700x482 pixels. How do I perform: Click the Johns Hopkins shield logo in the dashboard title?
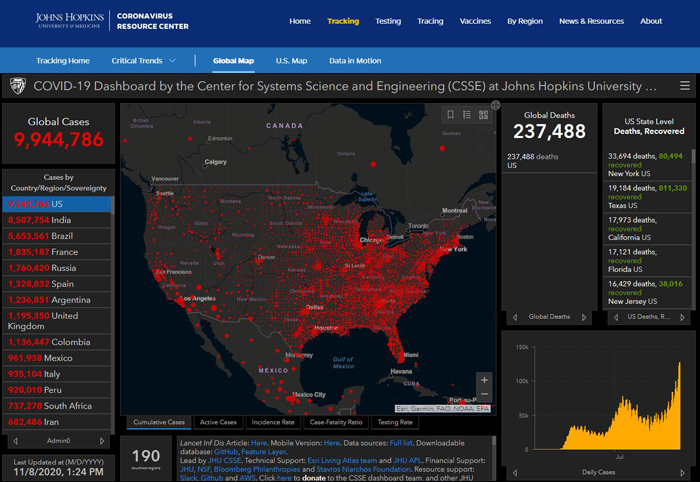coord(18,86)
